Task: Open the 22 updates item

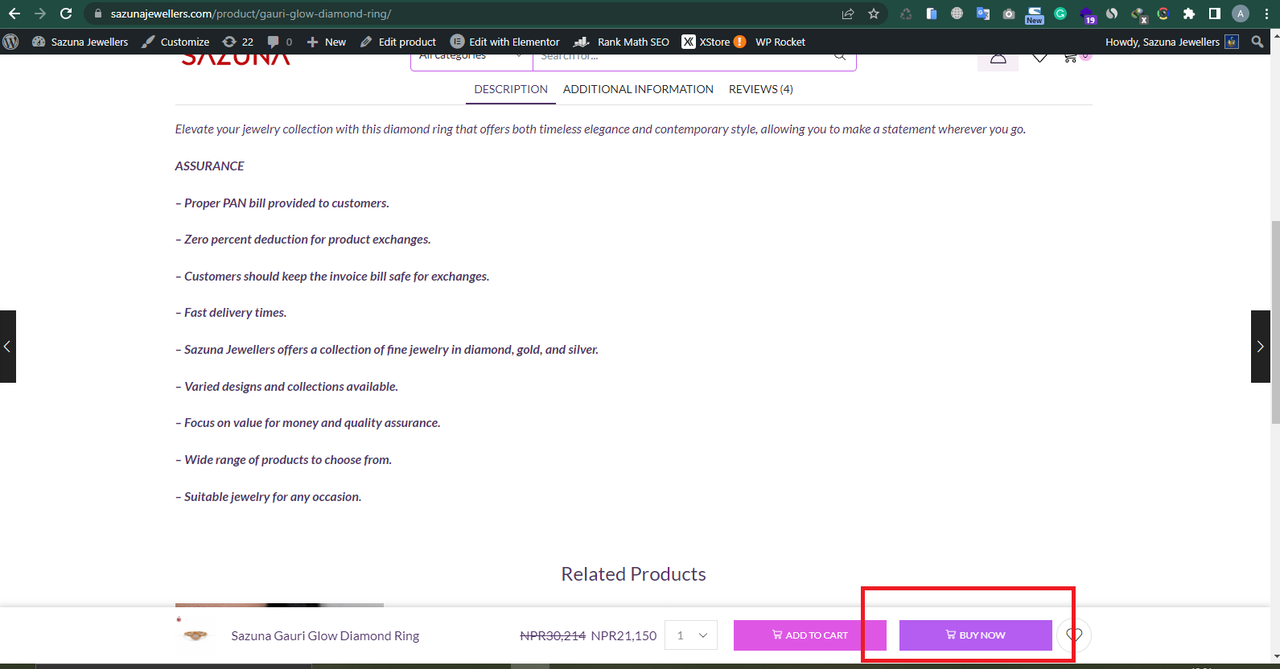Action: 238,42
